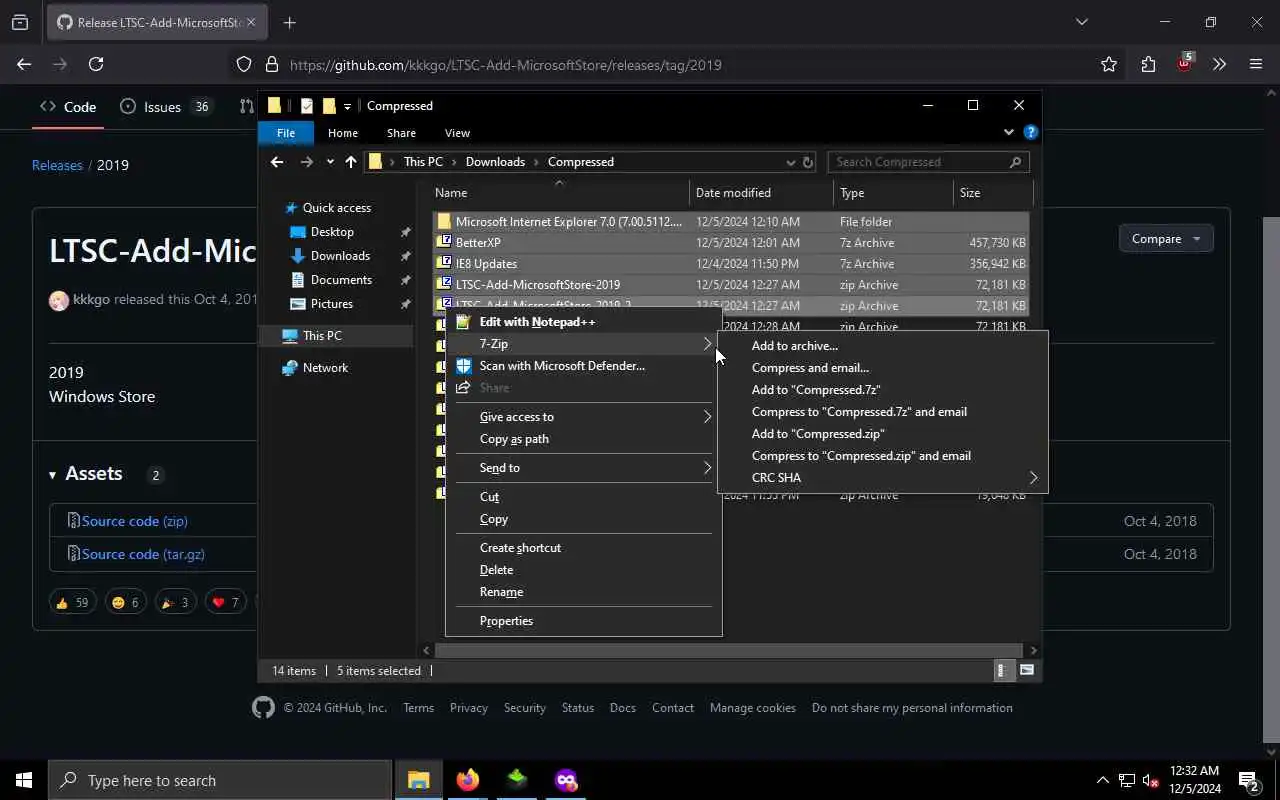This screenshot has width=1280, height=800.
Task: Open the View ribbon tab
Action: click(457, 133)
